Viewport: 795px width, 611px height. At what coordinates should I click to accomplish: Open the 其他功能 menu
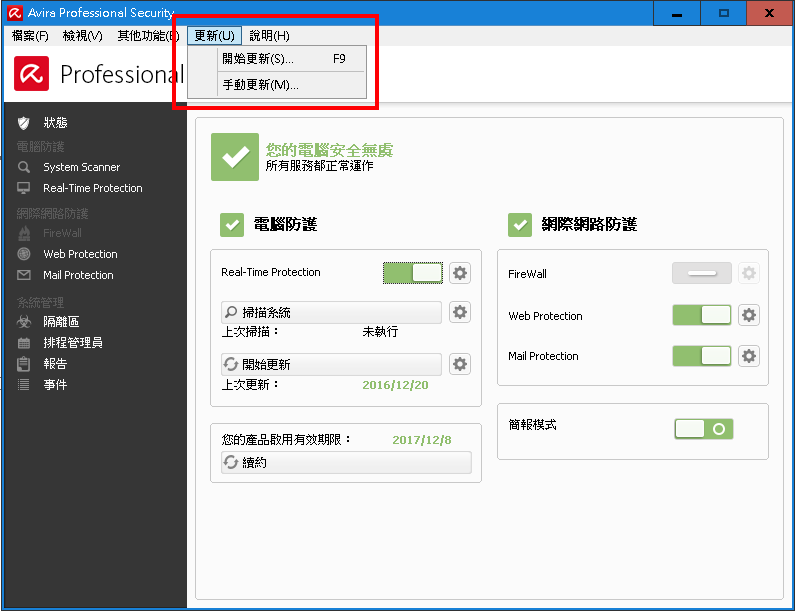148,36
